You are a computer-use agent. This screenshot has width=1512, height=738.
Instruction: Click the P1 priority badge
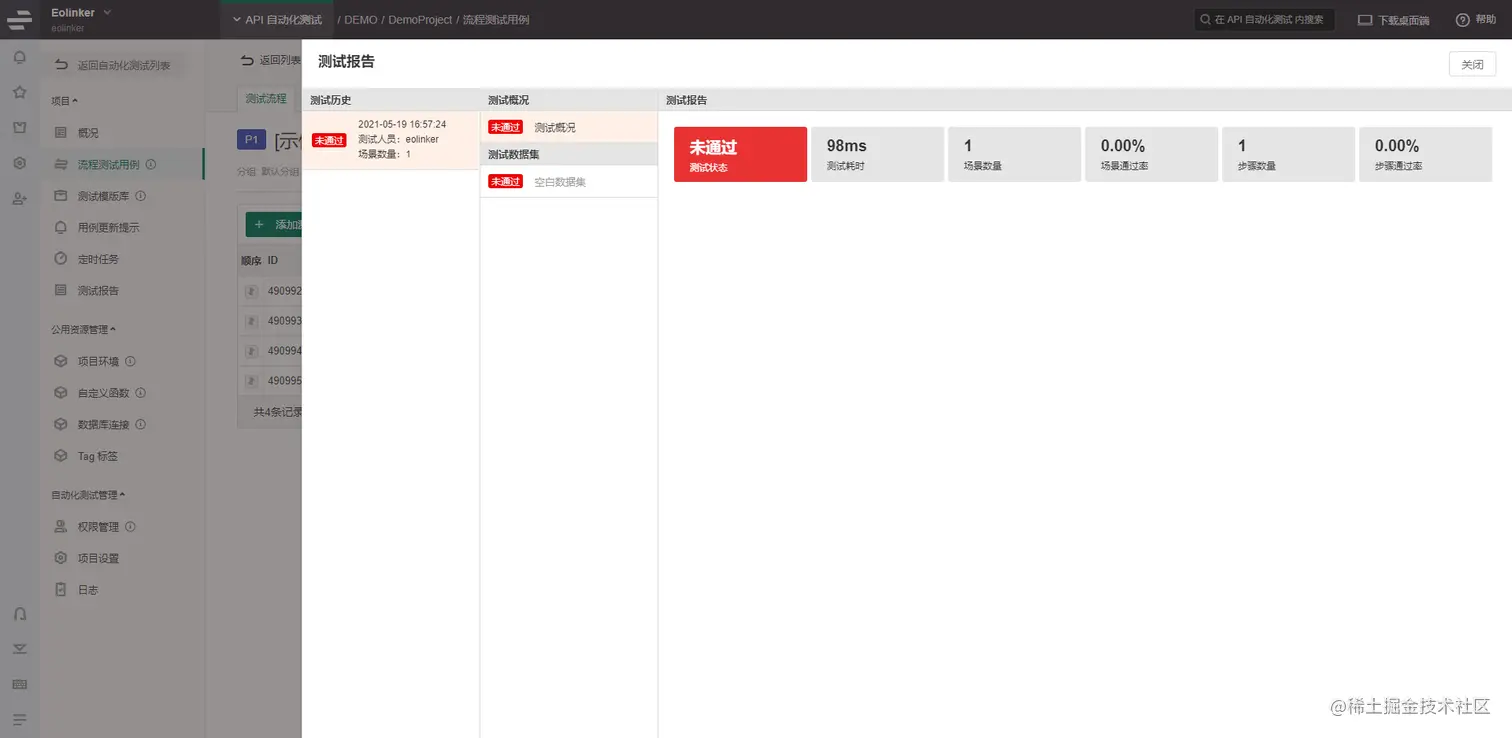tap(251, 139)
